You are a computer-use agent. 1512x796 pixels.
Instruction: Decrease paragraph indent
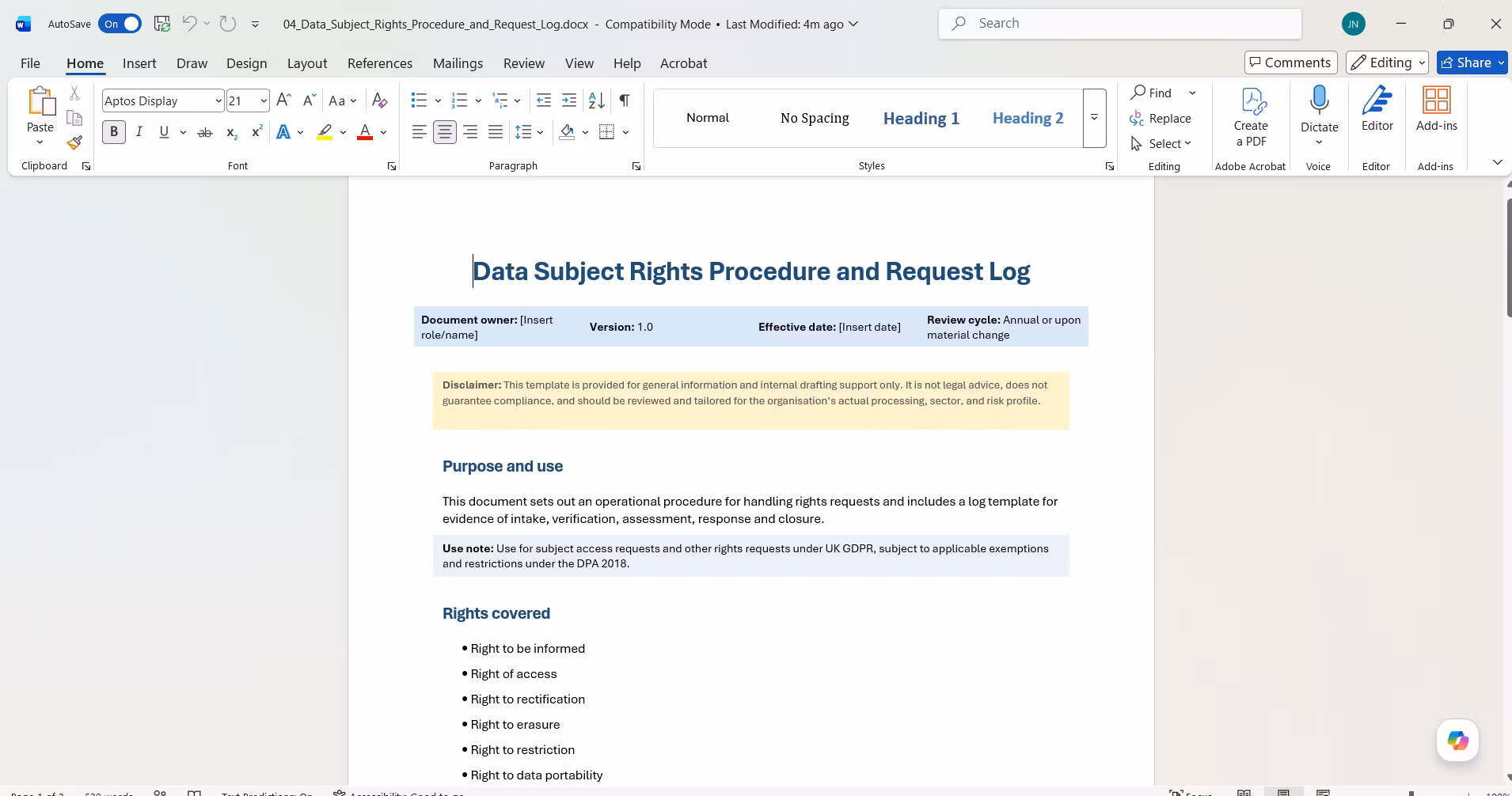544,100
